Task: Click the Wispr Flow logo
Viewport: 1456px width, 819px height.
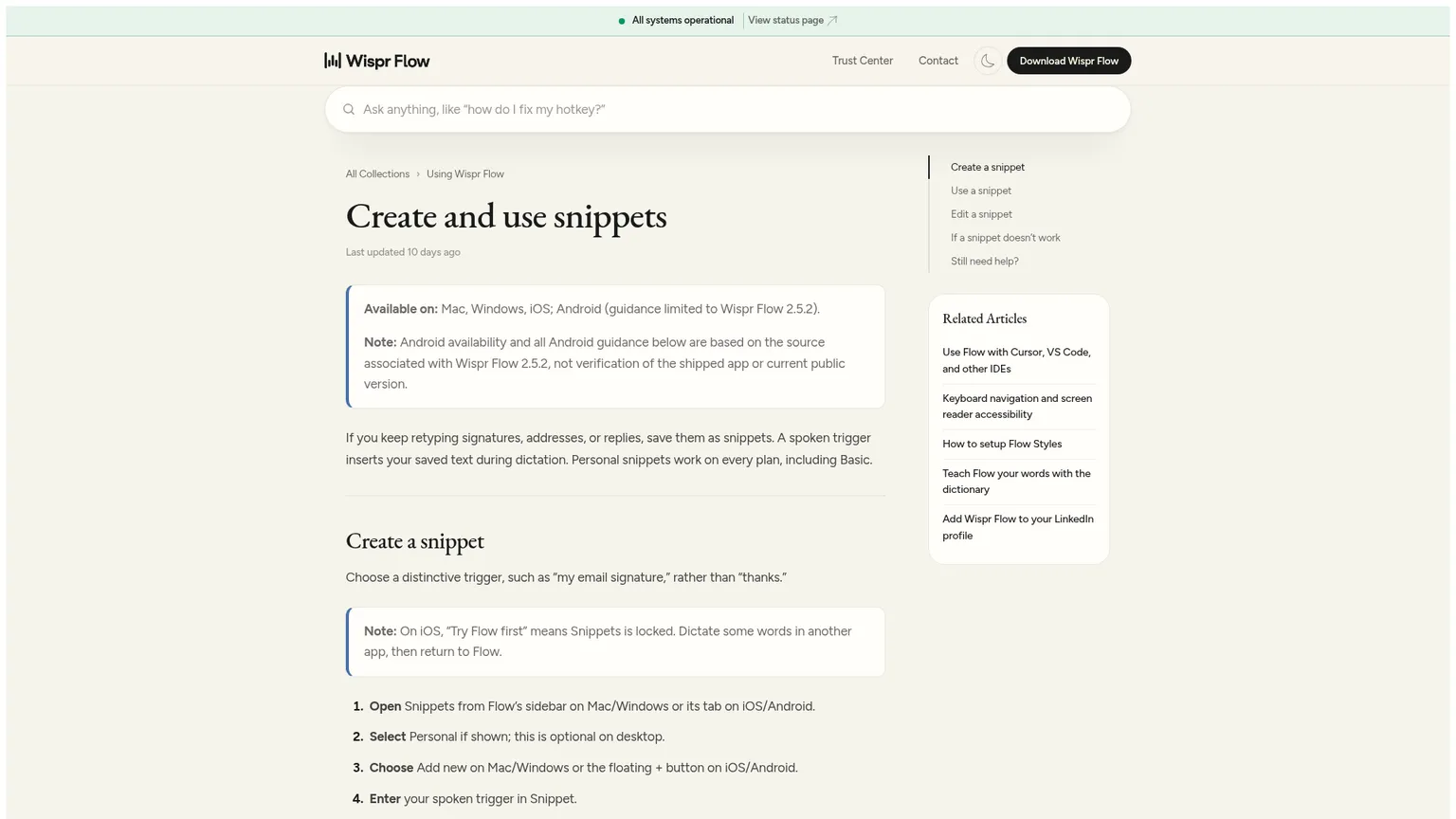Action: 376,61
